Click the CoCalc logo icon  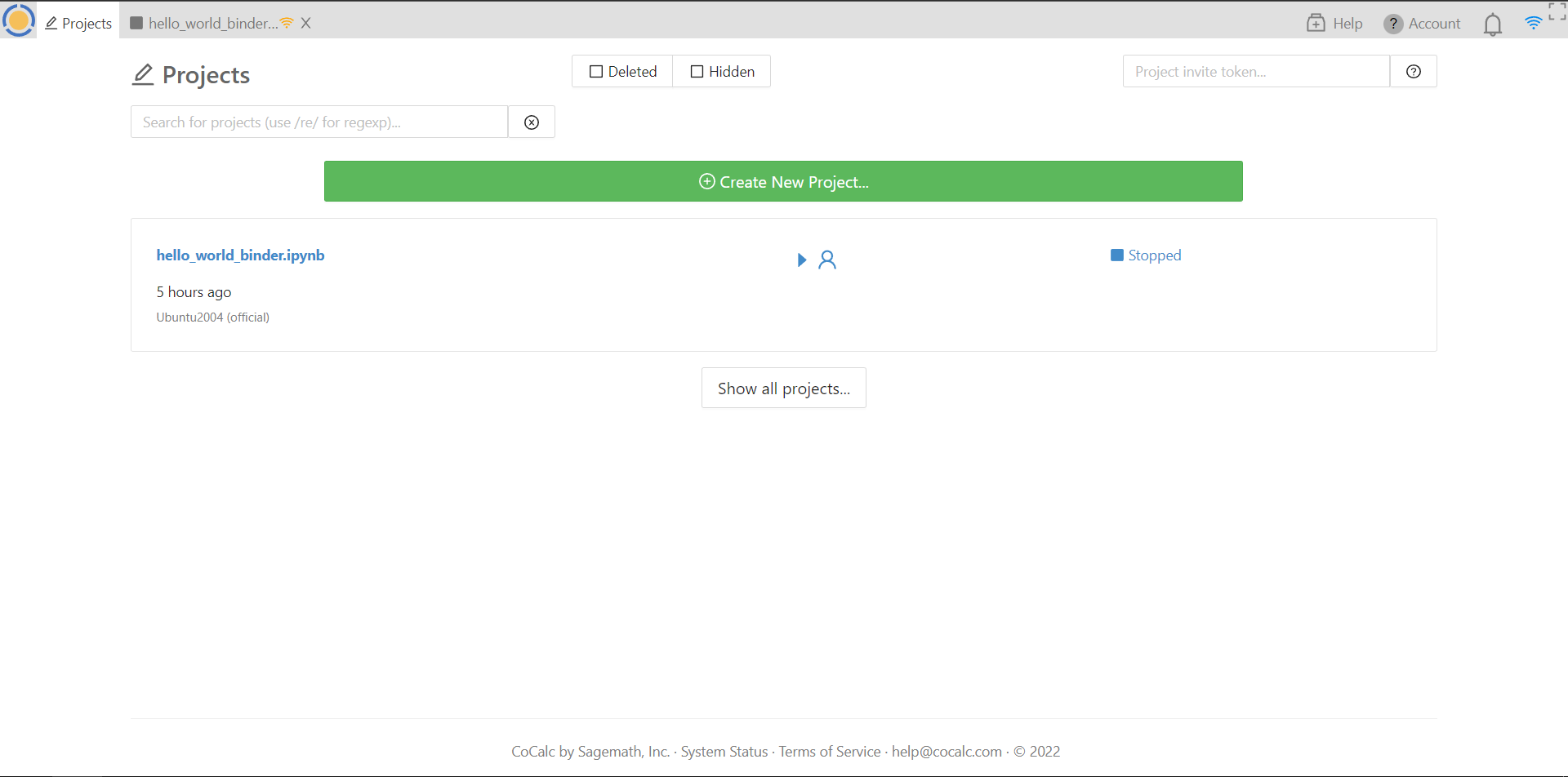pos(19,20)
